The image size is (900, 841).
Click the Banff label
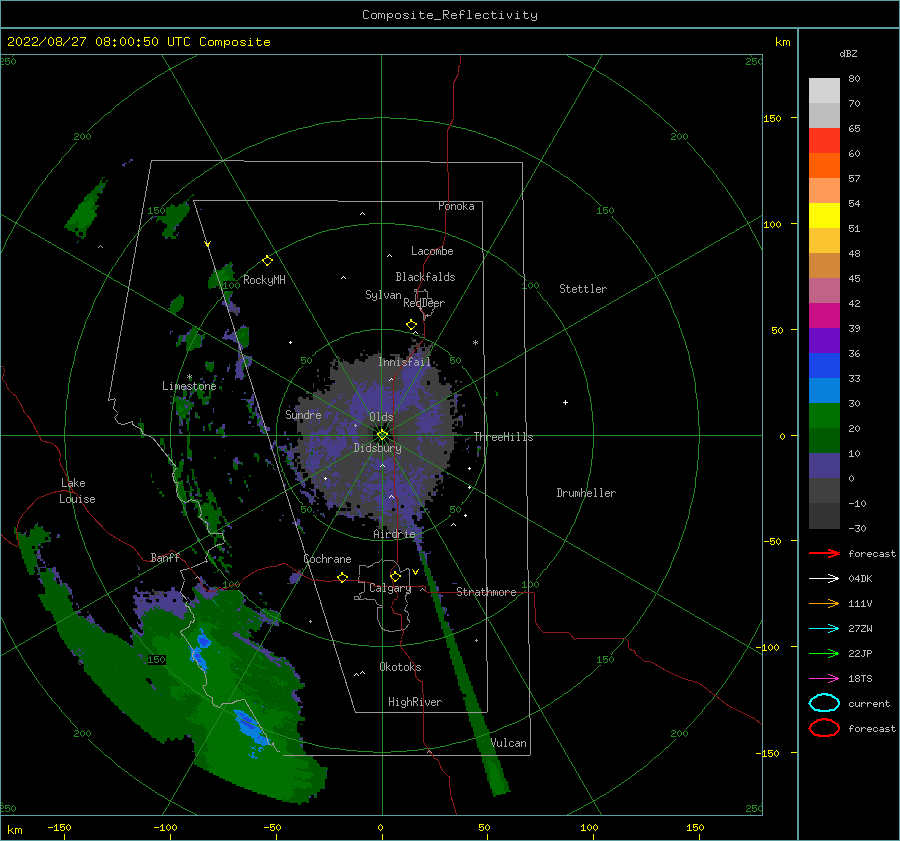165,557
